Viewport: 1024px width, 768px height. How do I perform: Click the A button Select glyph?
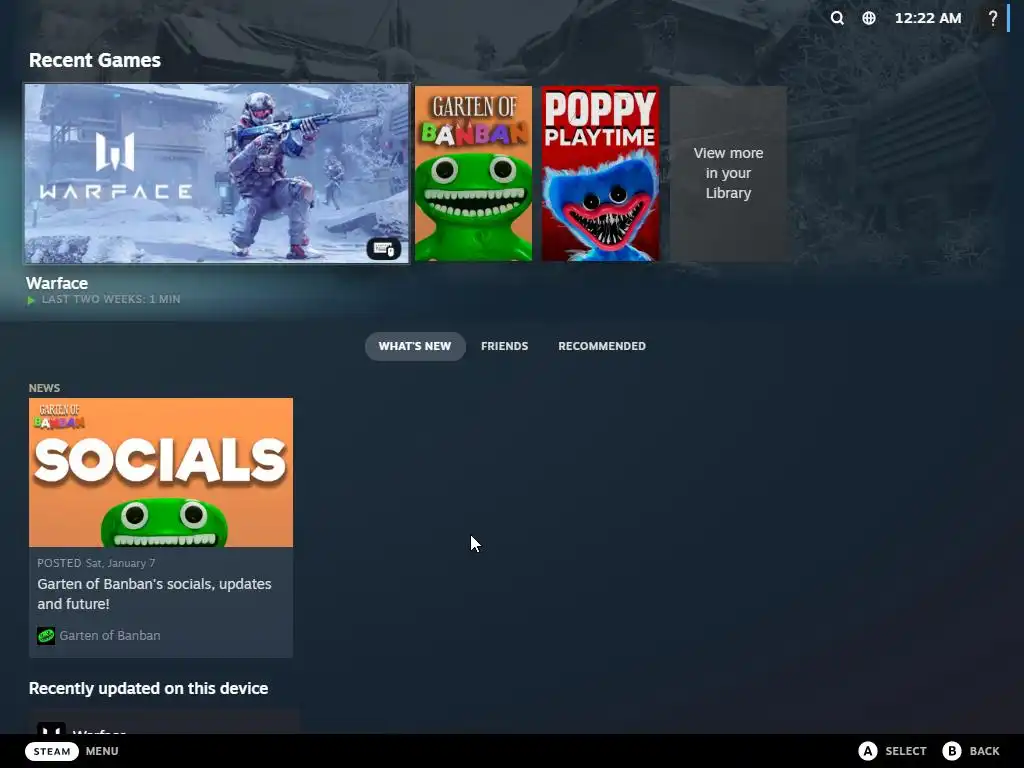click(x=867, y=751)
